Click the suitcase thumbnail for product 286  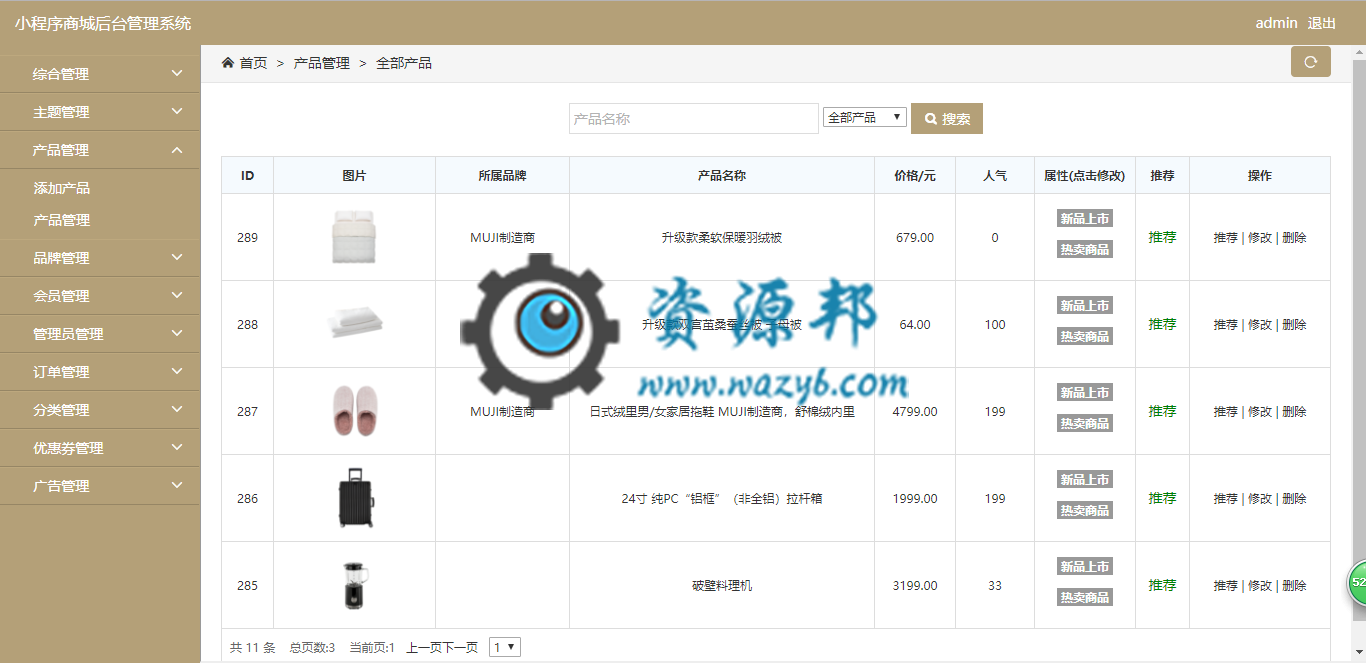coord(356,498)
